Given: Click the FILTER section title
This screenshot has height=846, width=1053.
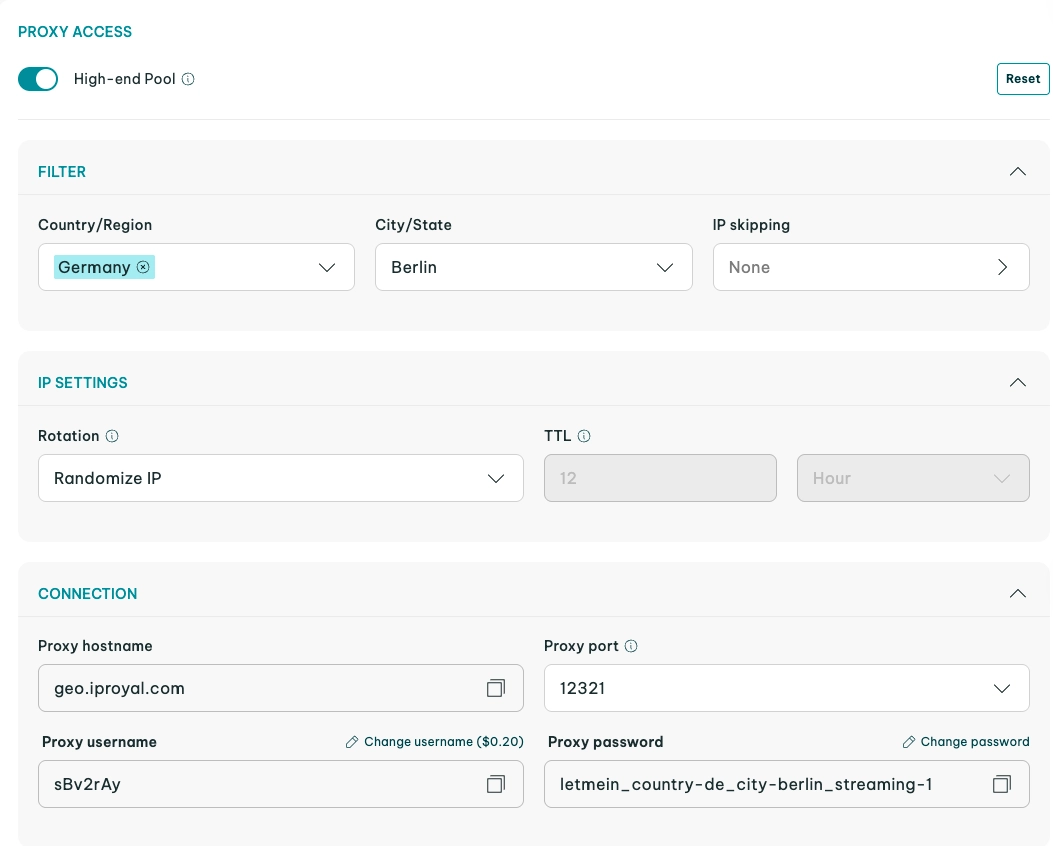Looking at the screenshot, I should coord(62,172).
